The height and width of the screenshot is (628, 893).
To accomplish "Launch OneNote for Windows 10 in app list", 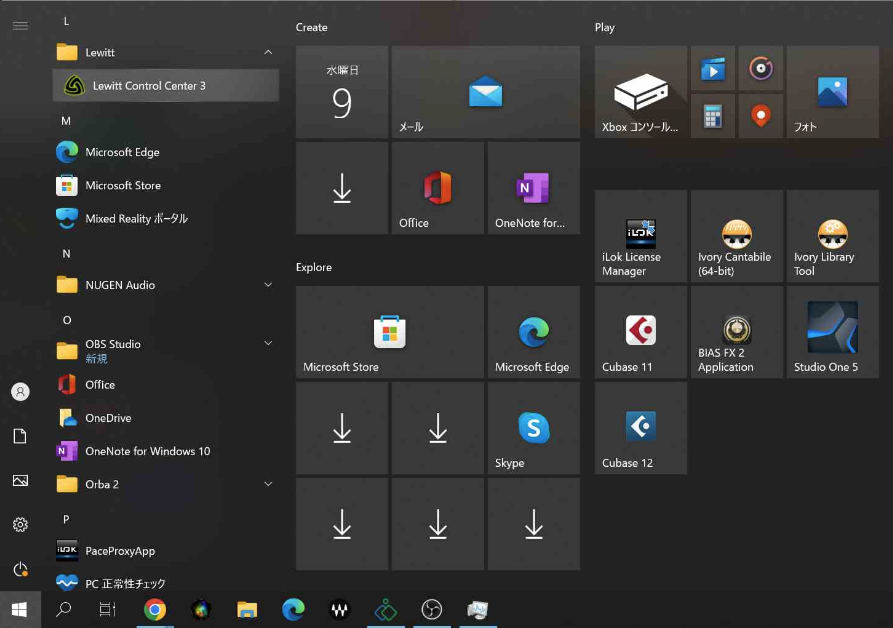I will 166,451.
